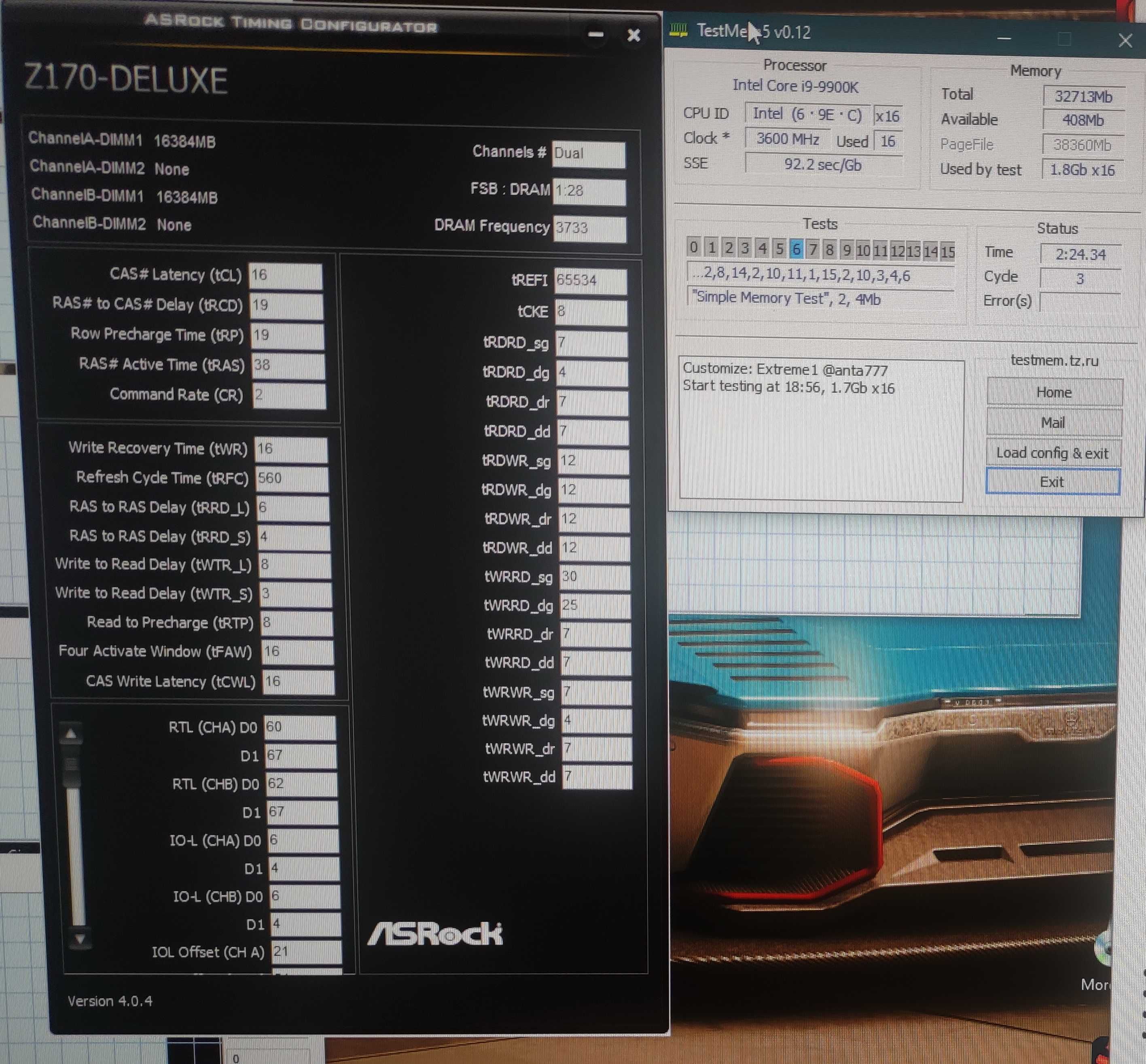Click the ASRock logo
1146x1064 pixels.
click(x=435, y=933)
